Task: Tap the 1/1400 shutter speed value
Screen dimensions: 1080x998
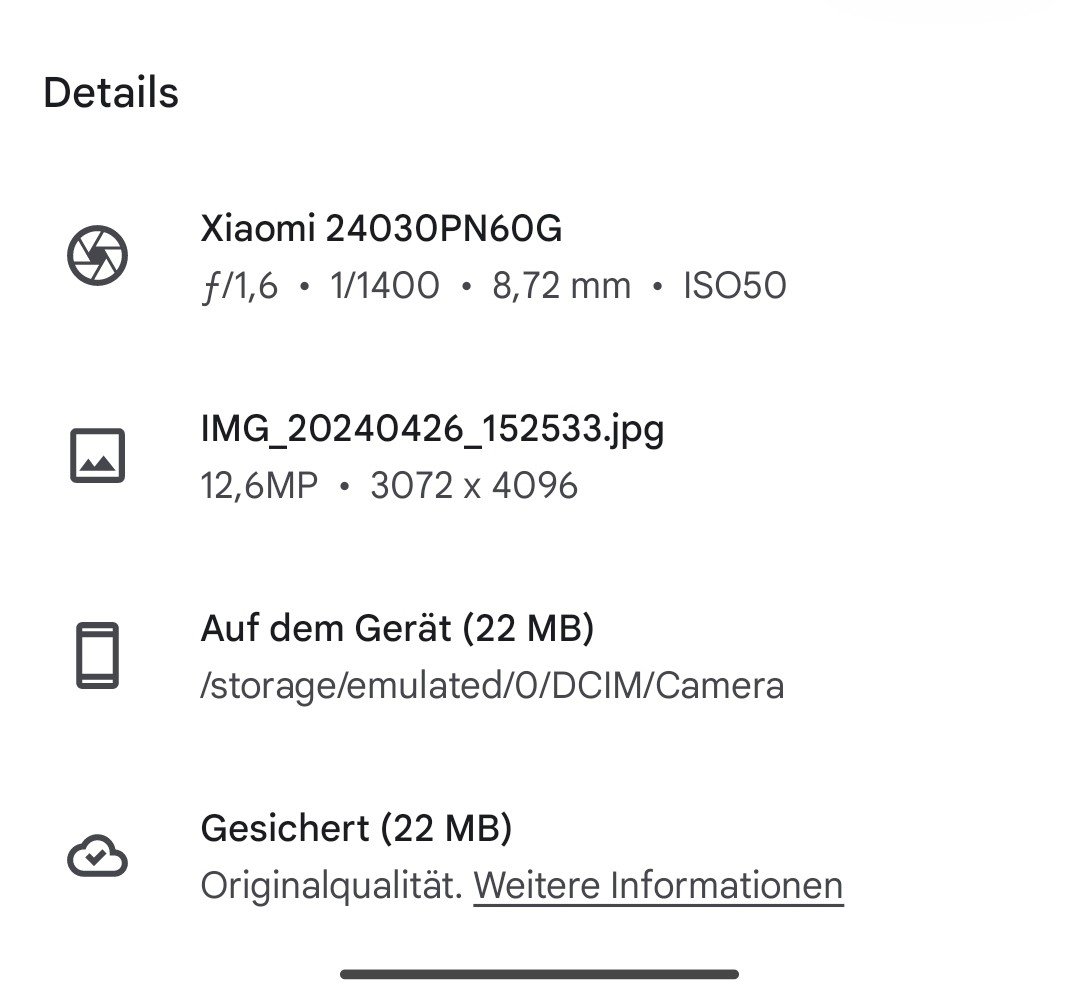Action: tap(385, 287)
